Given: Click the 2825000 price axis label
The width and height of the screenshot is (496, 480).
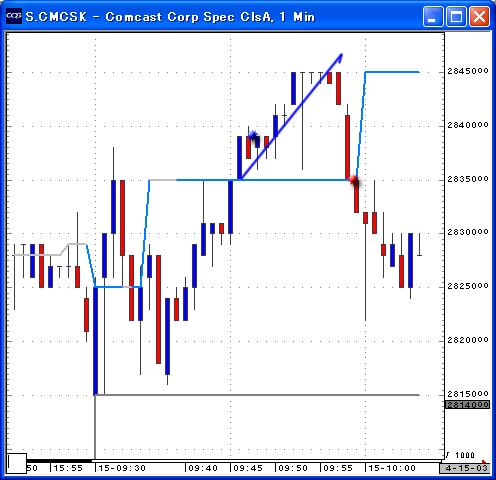Looking at the screenshot, I should tap(468, 286).
